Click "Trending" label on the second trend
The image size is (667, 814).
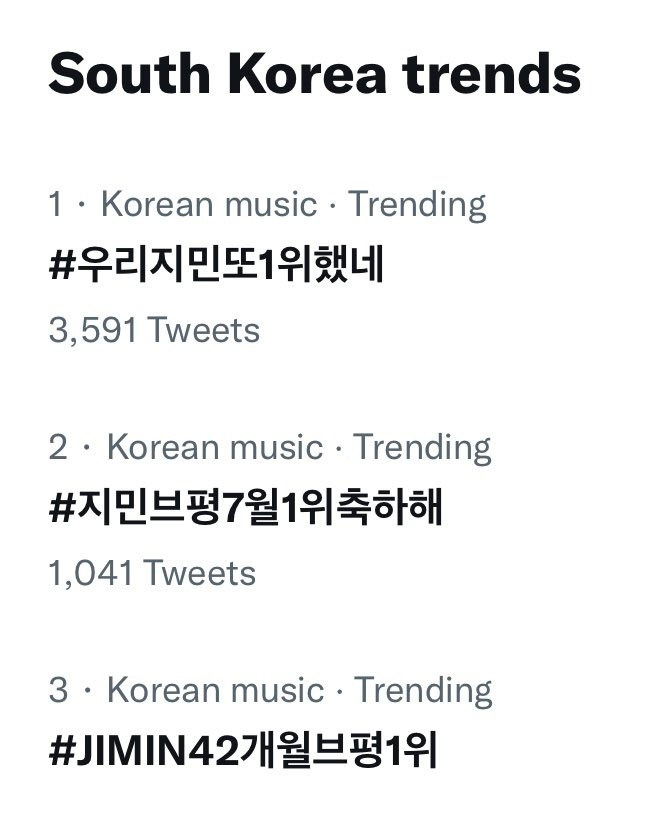pos(422,447)
